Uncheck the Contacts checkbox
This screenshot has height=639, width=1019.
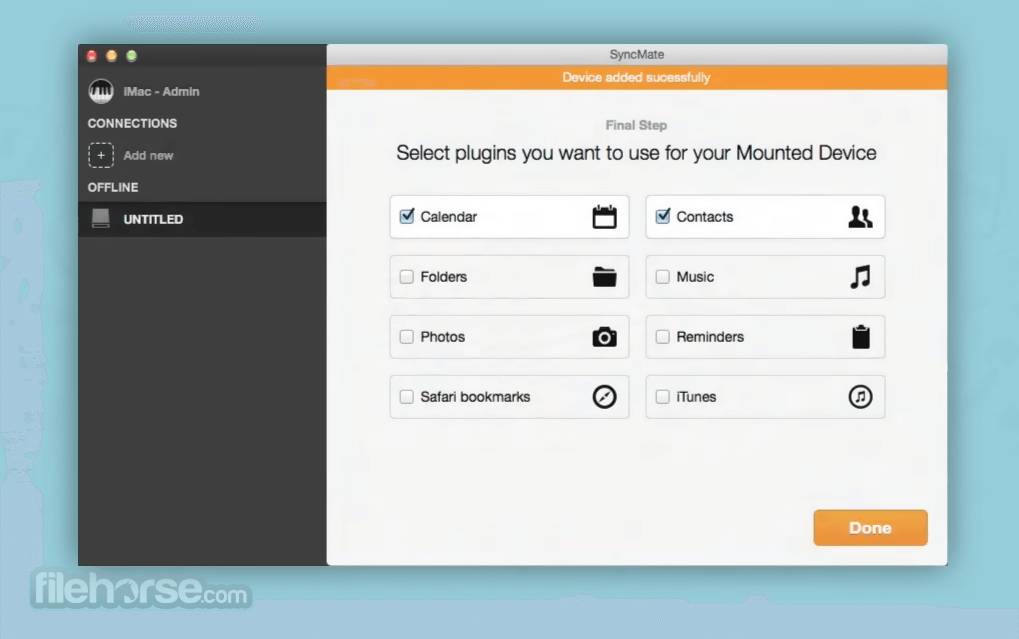pyautogui.click(x=663, y=216)
